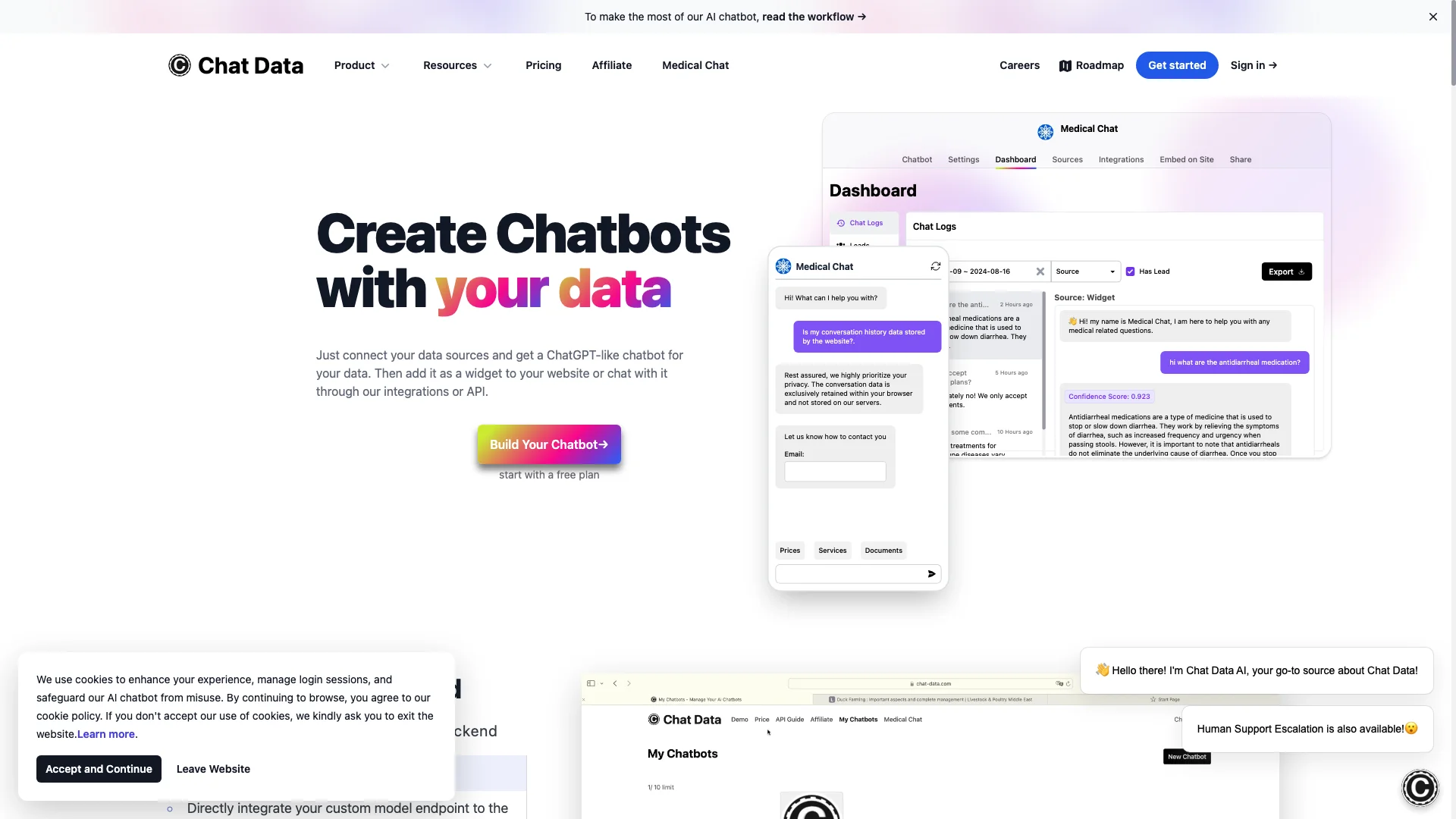Image resolution: width=1456 pixels, height=819 pixels.
Task: Select the Dashboard tab
Action: (x=1015, y=159)
